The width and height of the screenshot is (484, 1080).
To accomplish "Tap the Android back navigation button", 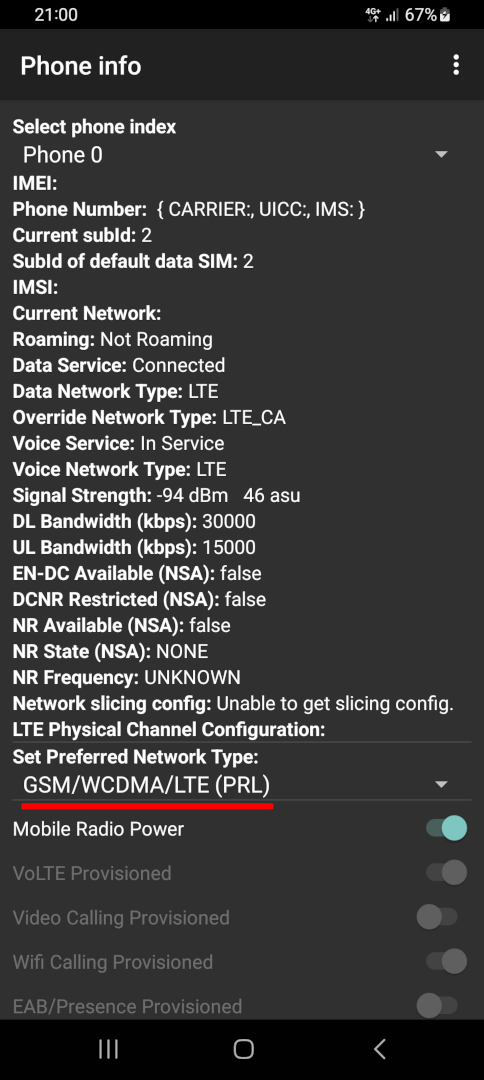I will click(379, 1049).
